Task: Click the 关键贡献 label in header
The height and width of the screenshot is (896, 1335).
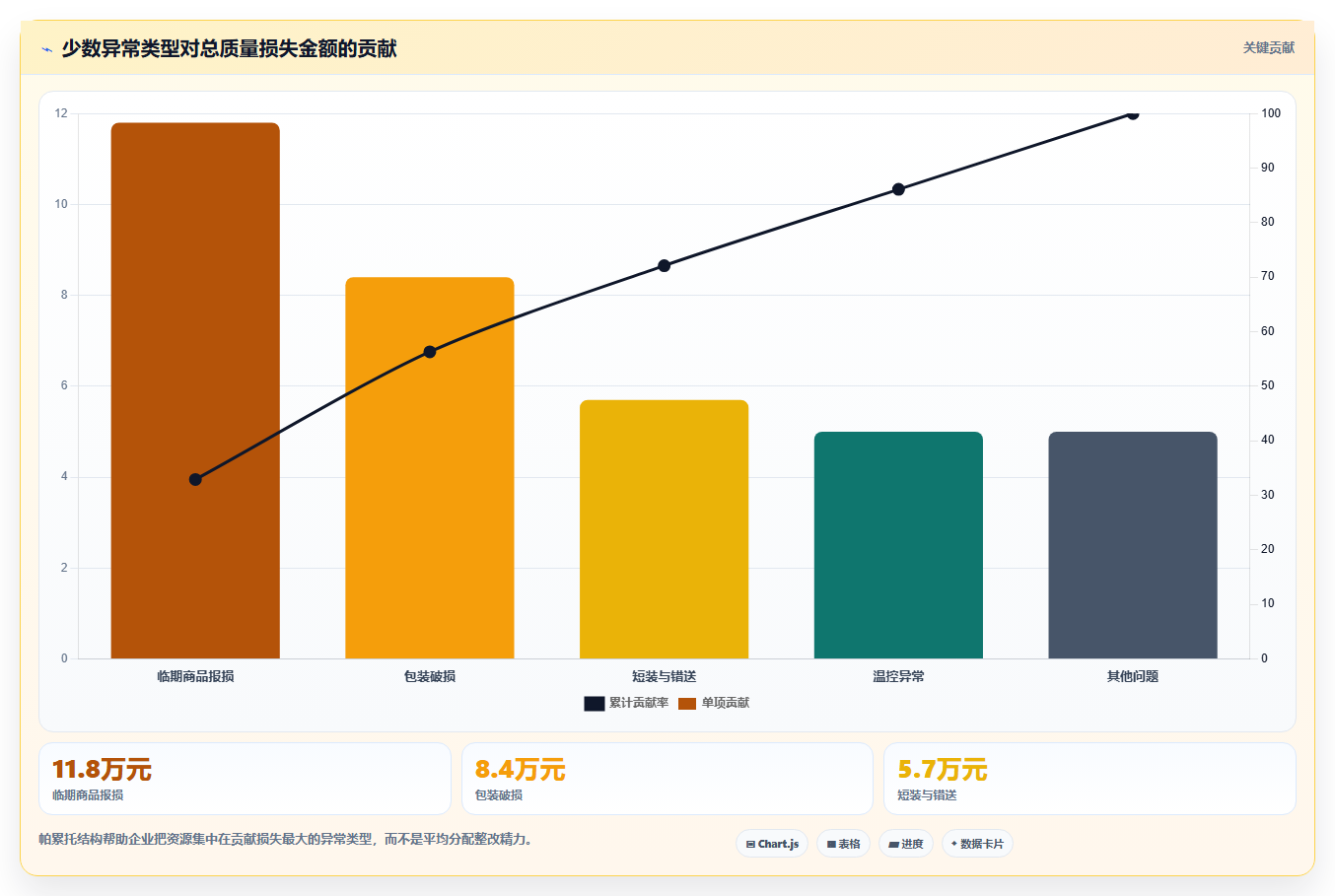Action: coord(1268,47)
